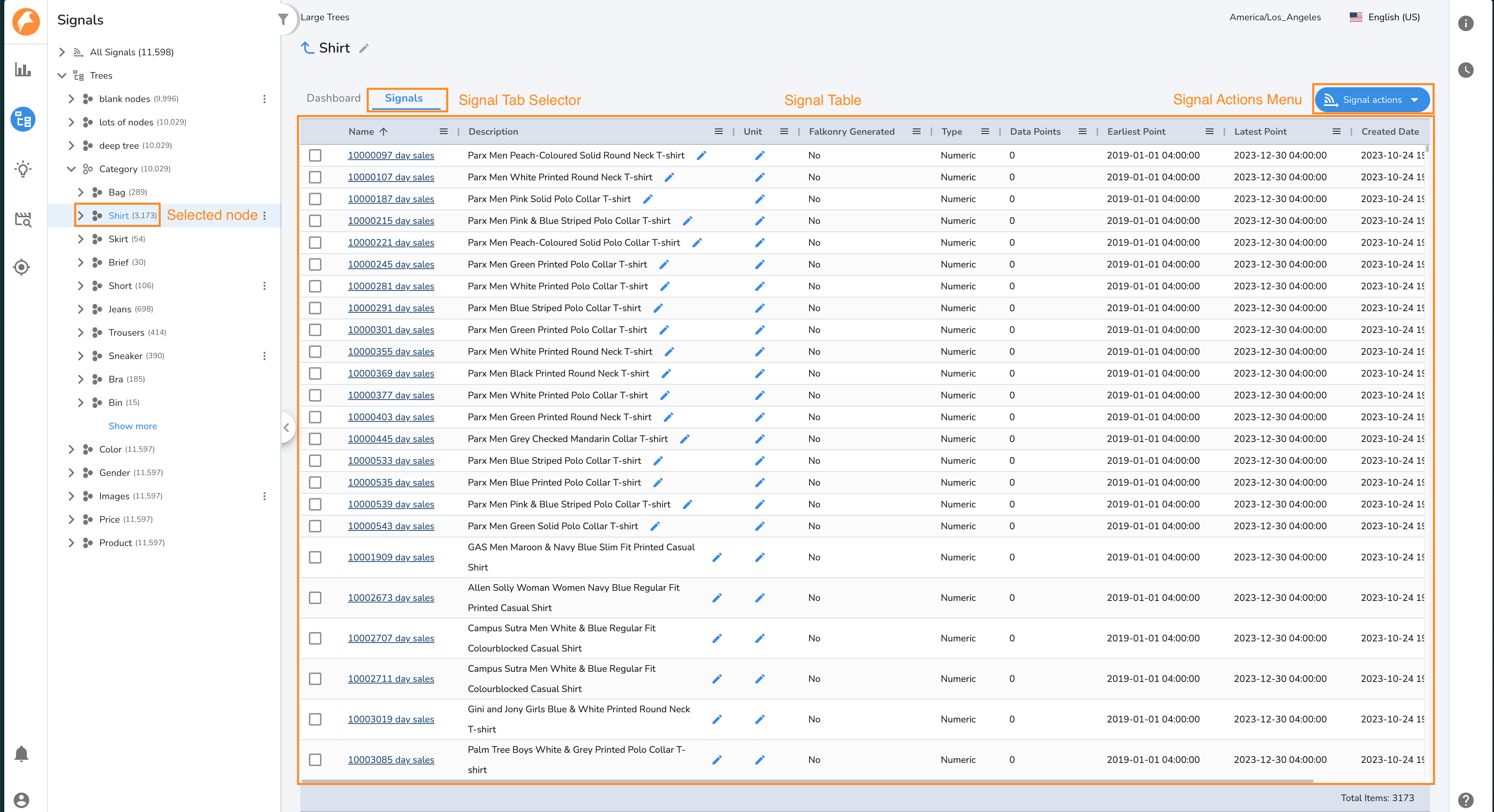Screen dimensions: 1494x812
Task: Expand the lots of nodes tree
Action: 71,122
